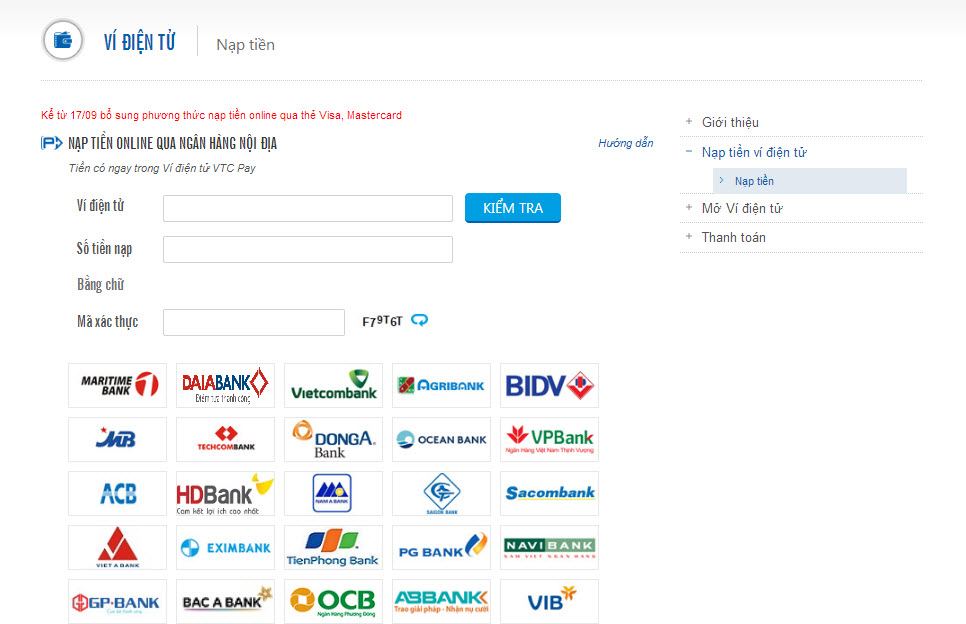
Task: Click the Nạp tiền breadcrumb text in header
Action: [x=245, y=45]
